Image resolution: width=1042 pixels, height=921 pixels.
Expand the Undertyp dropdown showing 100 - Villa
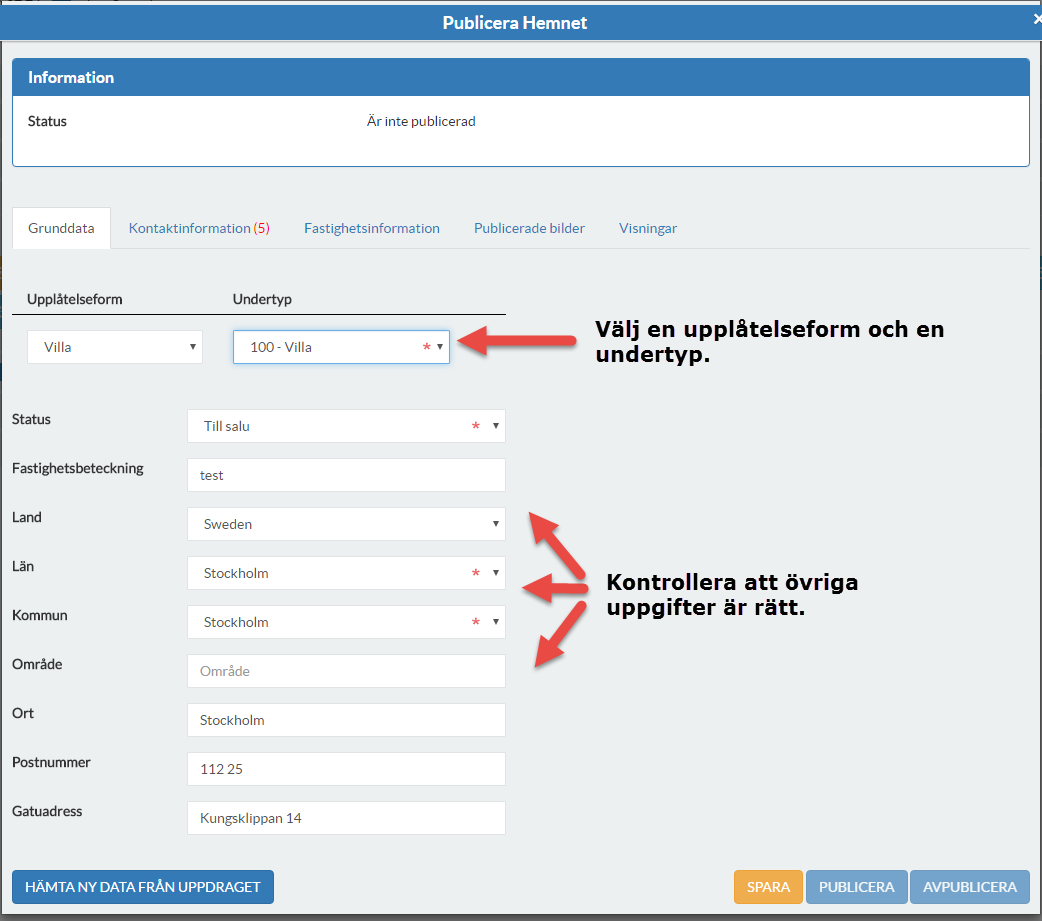[x=341, y=347]
